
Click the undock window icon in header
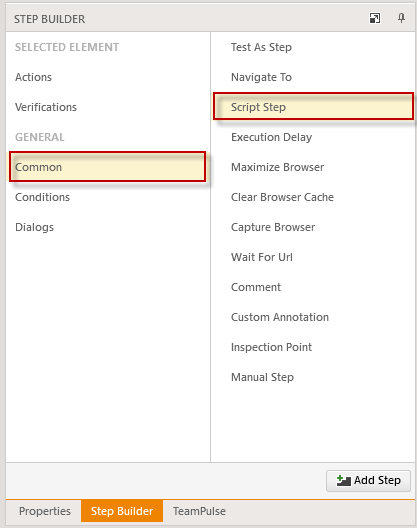point(375,18)
